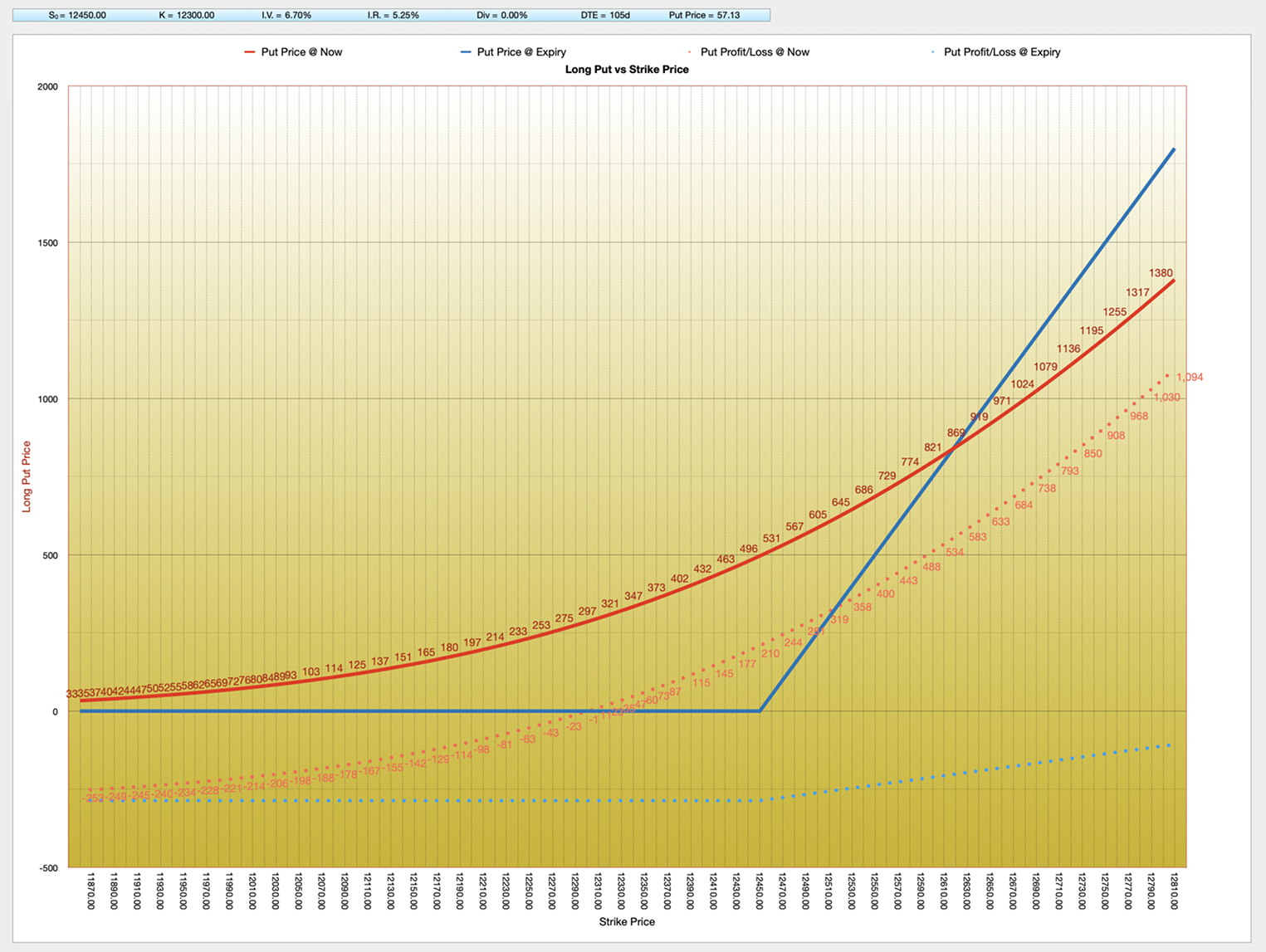Select the Strike Price axis label
The image size is (1266, 952).
click(627, 921)
